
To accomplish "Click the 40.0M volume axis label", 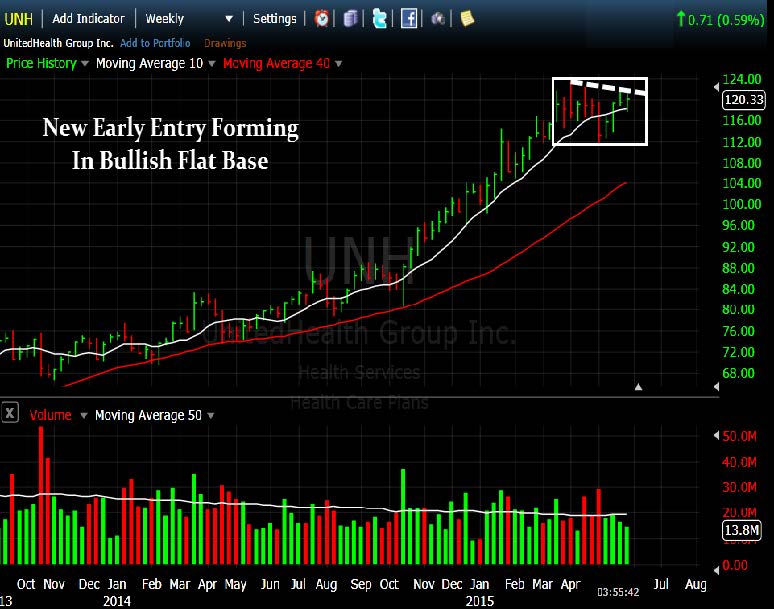I will [739, 462].
